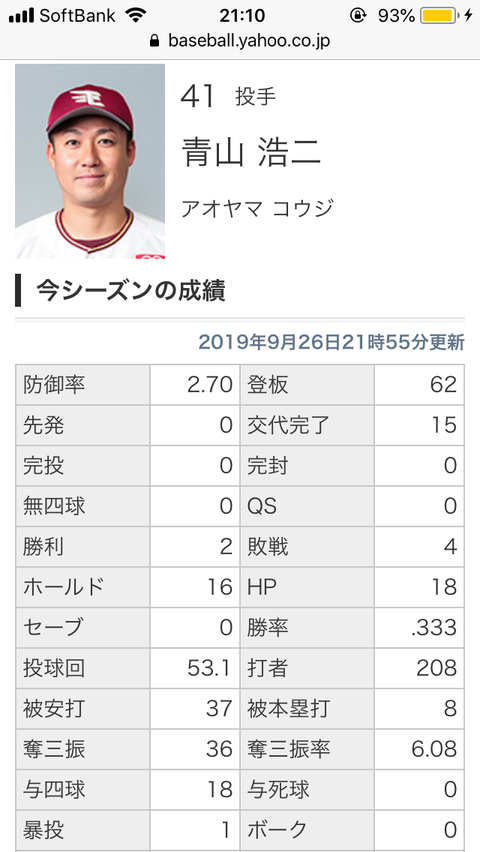
Task: Tap the charging bolt icon
Action: [469, 16]
